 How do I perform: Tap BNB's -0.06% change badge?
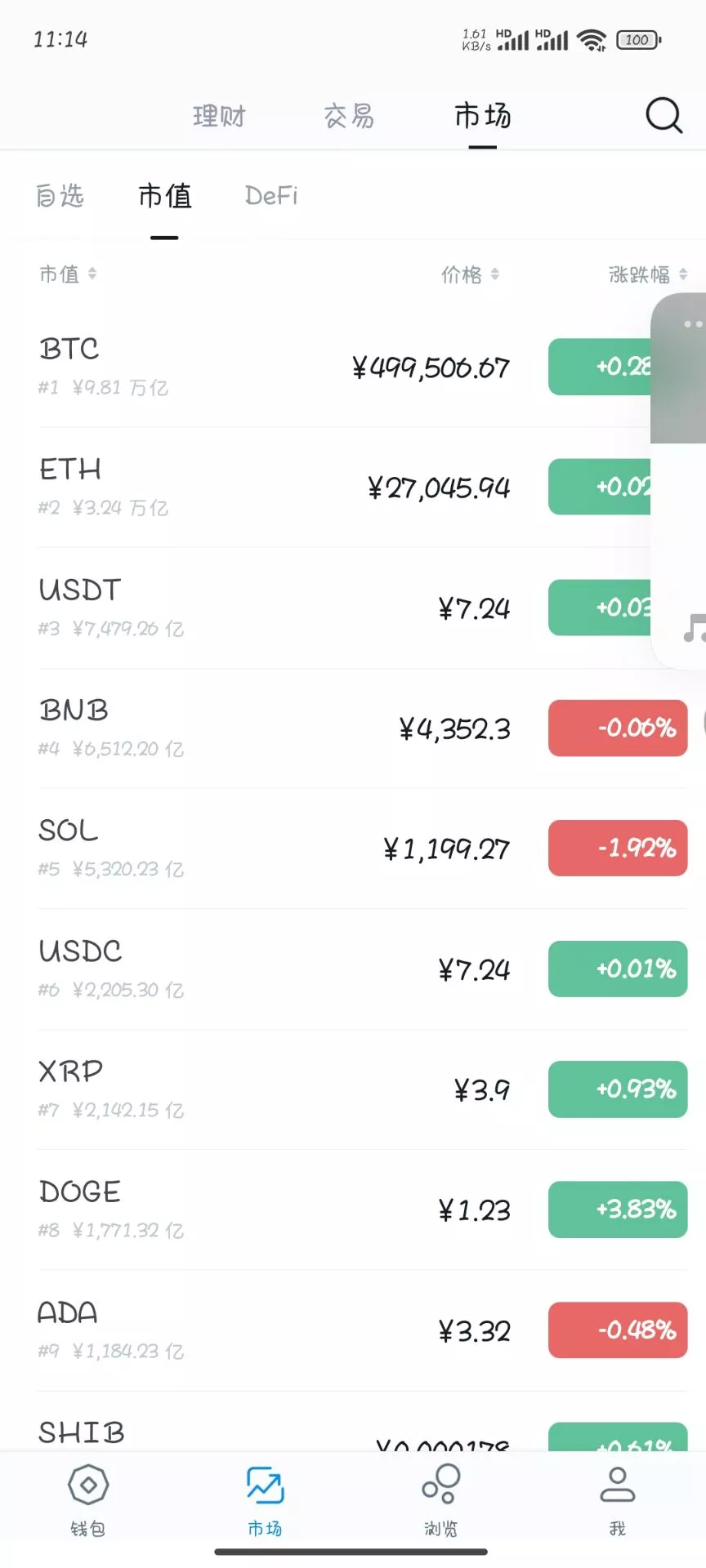pos(617,728)
